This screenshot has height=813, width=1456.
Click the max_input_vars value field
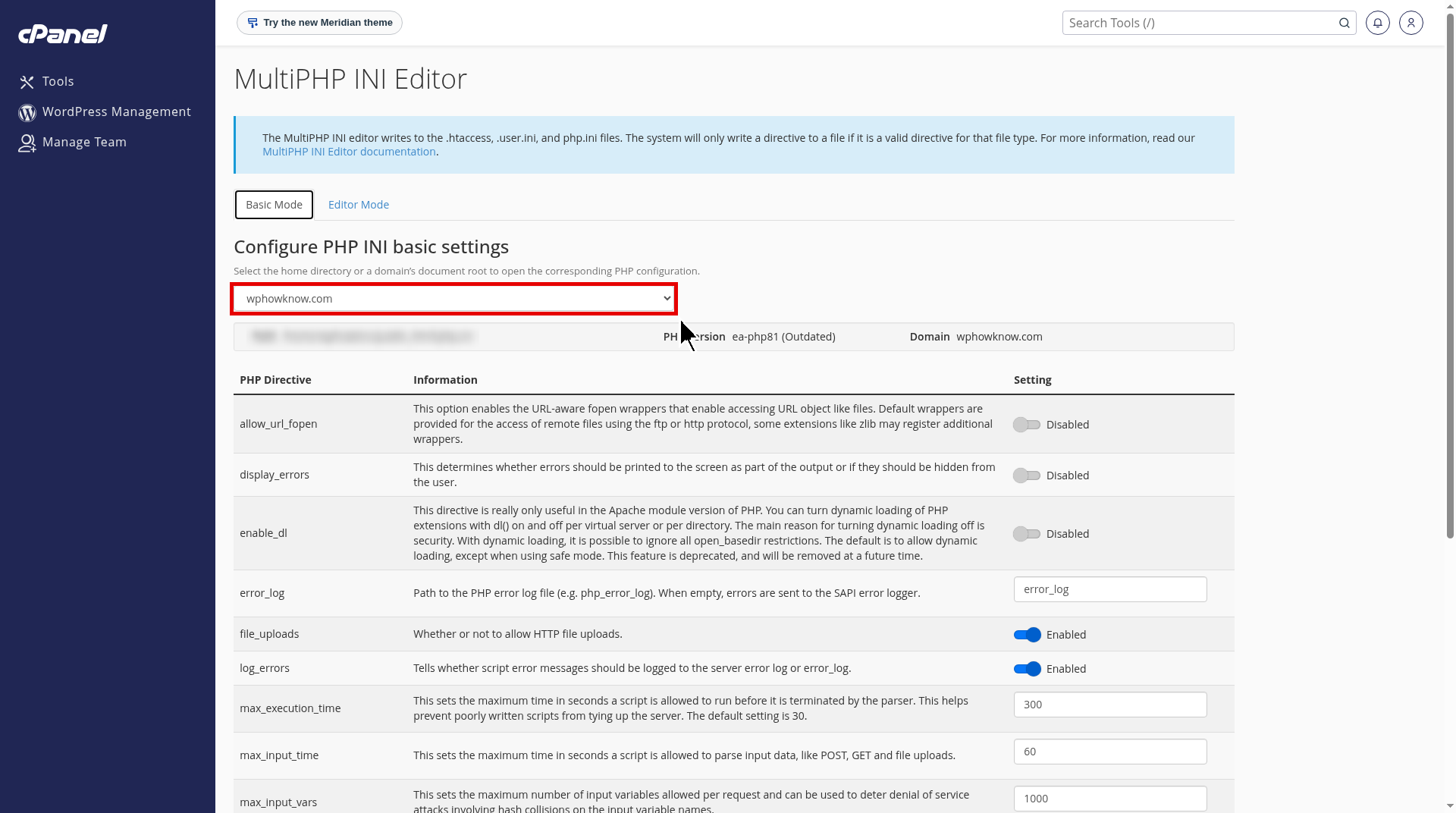coord(1110,799)
